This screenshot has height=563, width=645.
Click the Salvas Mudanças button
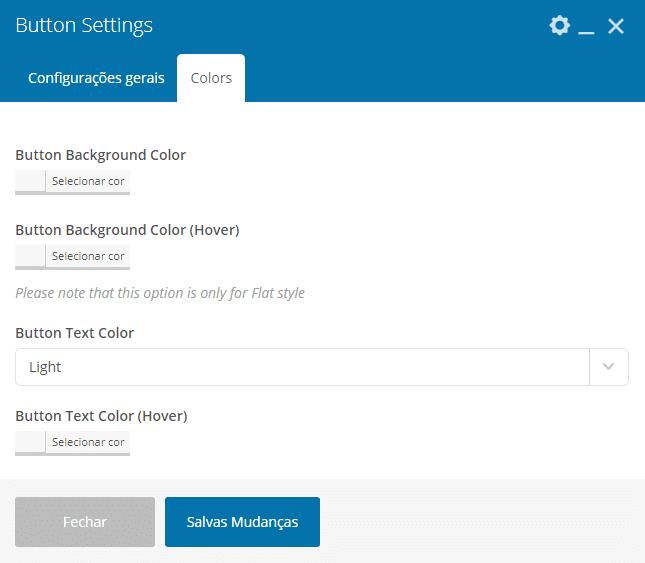242,522
